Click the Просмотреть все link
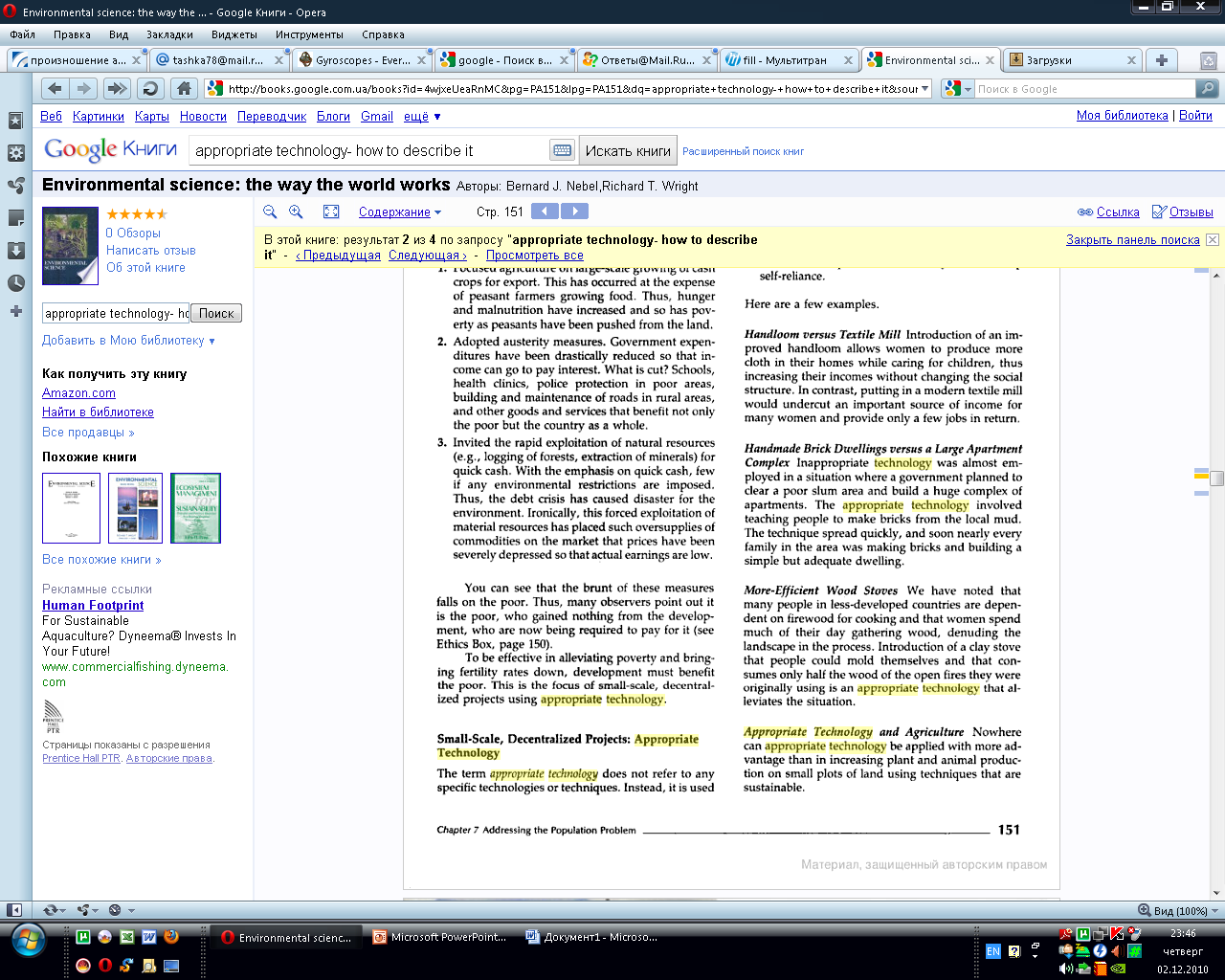 pos(535,256)
